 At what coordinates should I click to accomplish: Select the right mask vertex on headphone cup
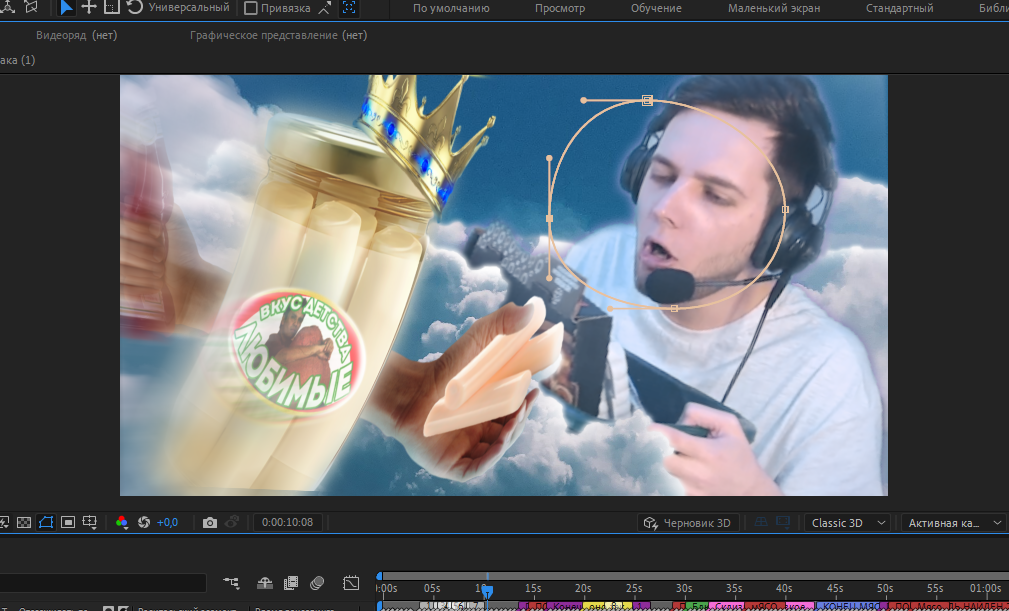[x=785, y=209]
